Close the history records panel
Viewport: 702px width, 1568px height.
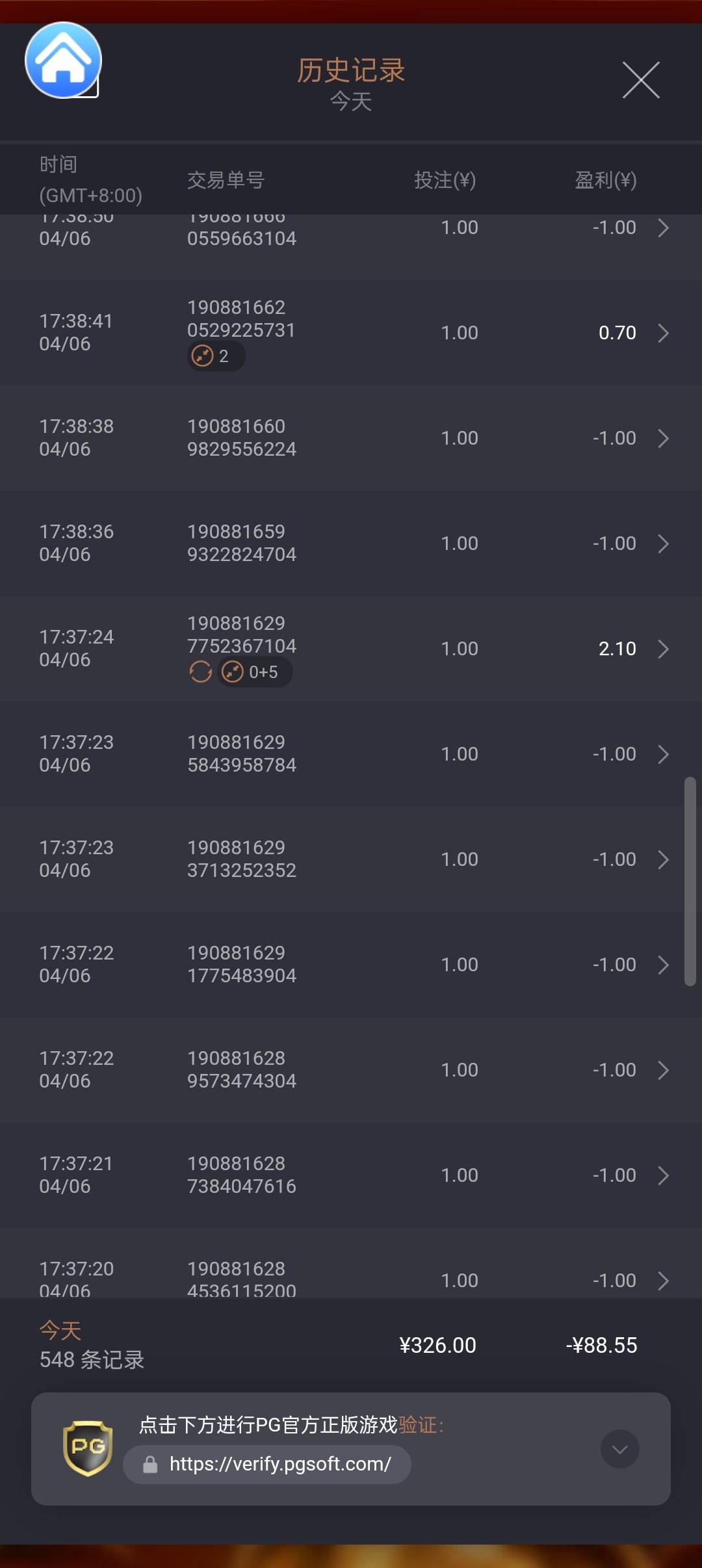641,80
